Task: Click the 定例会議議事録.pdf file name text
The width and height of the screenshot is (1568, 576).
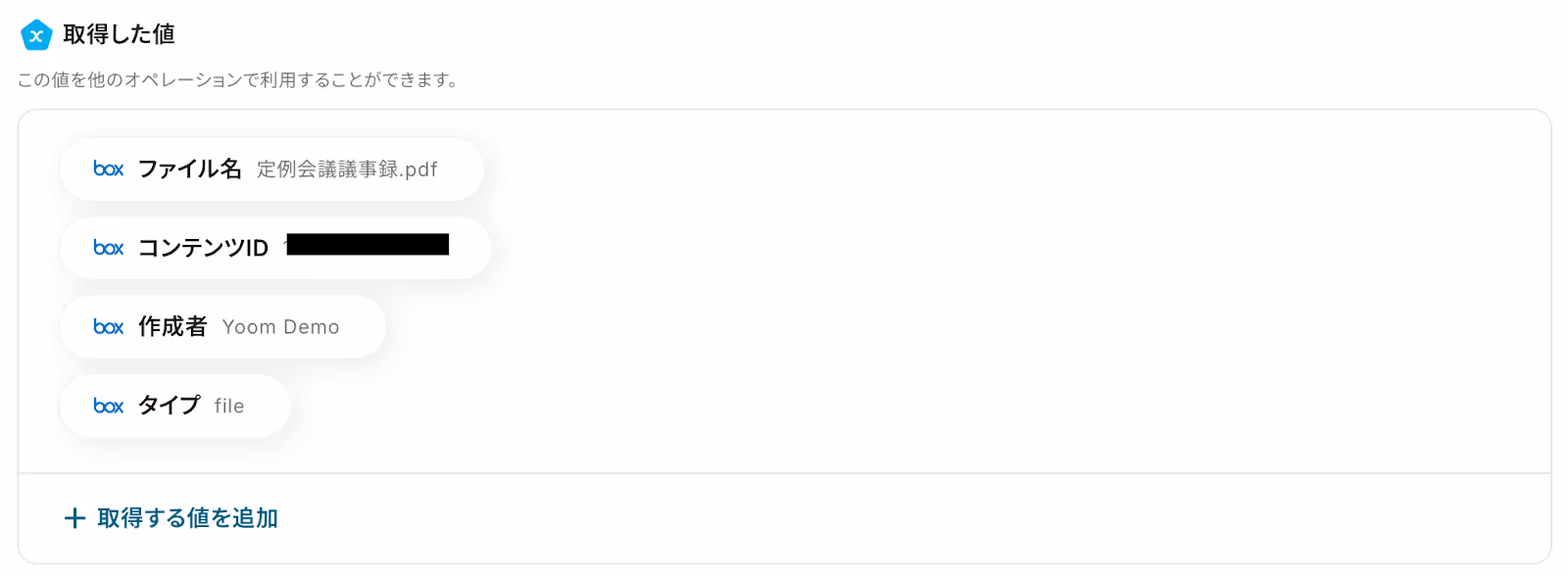Action: [x=347, y=169]
